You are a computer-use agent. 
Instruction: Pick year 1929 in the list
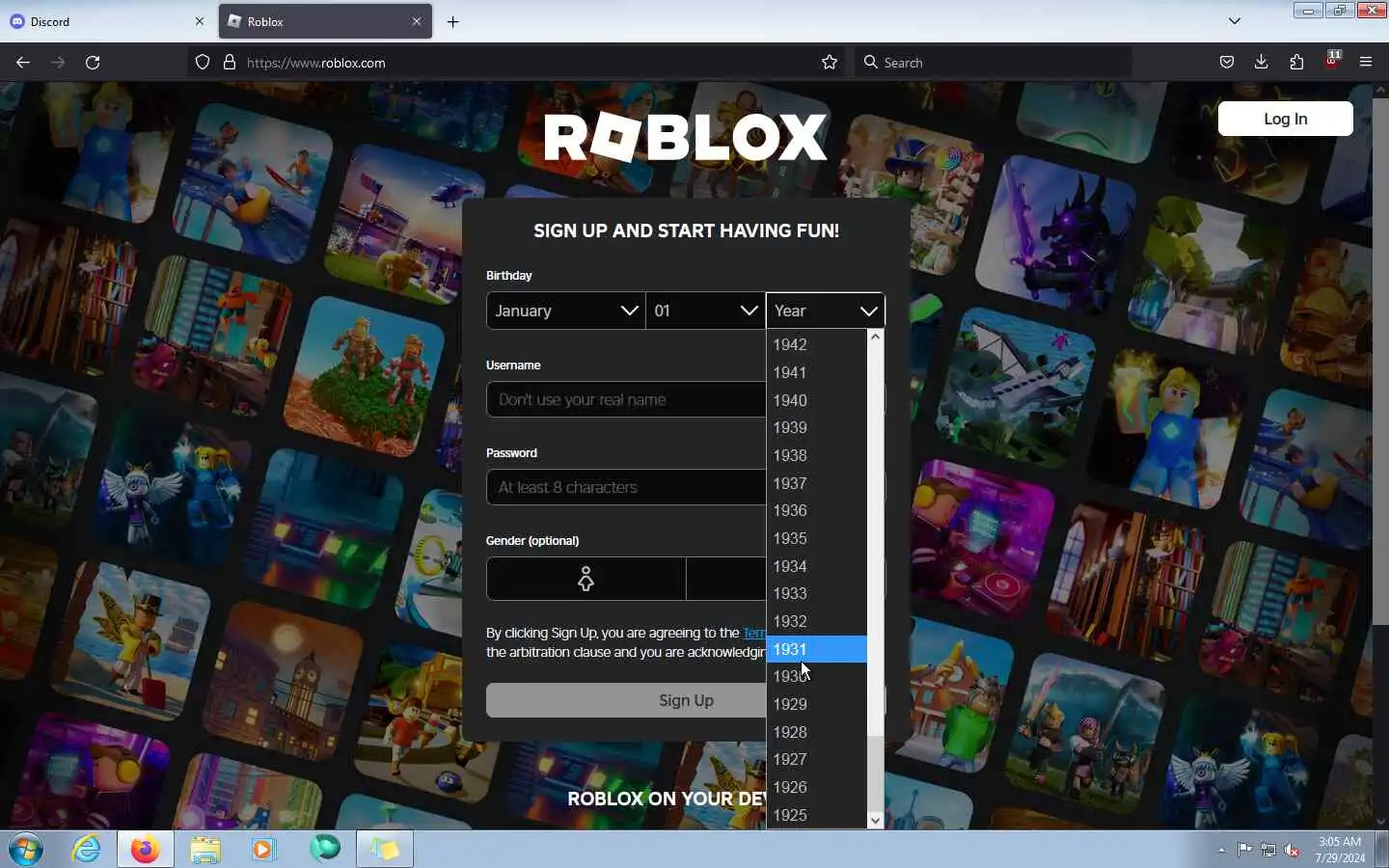click(816, 704)
